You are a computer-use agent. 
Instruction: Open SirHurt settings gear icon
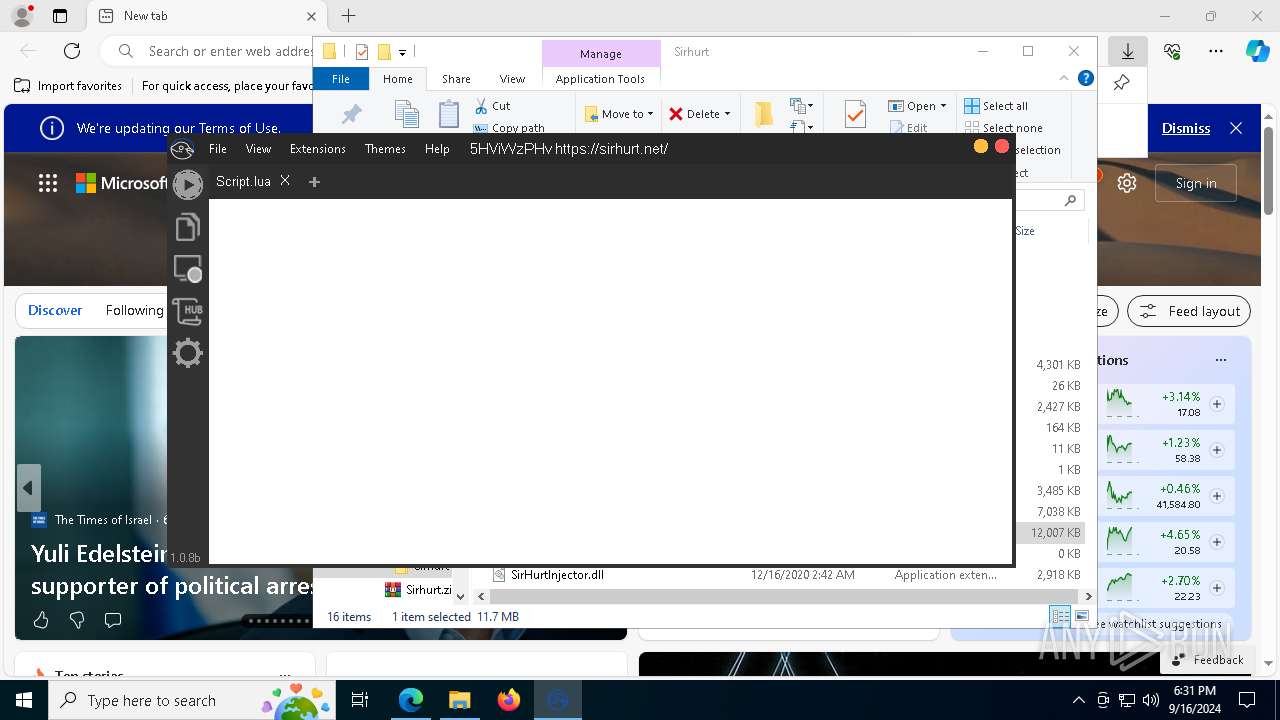pyautogui.click(x=187, y=353)
